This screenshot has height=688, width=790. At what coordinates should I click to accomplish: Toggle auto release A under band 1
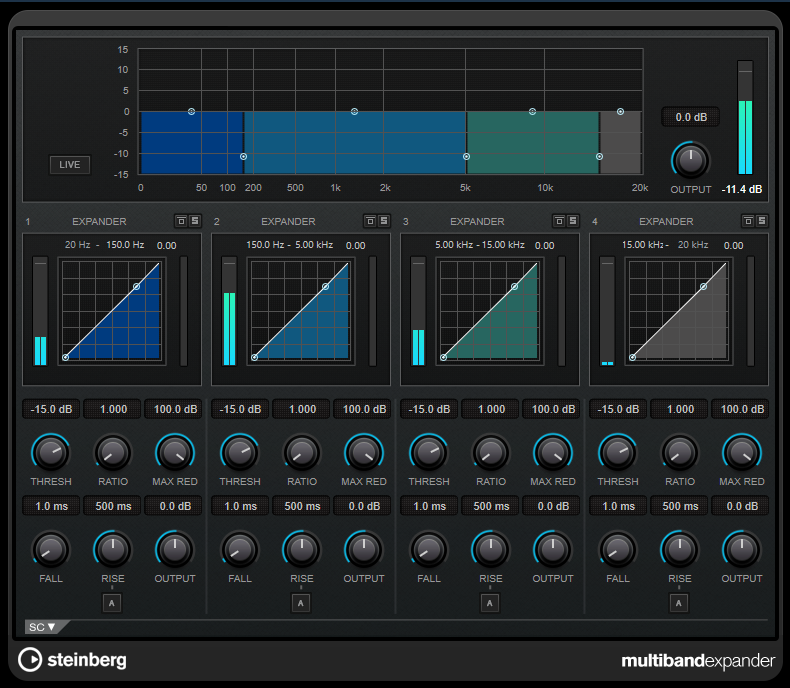coord(112,603)
